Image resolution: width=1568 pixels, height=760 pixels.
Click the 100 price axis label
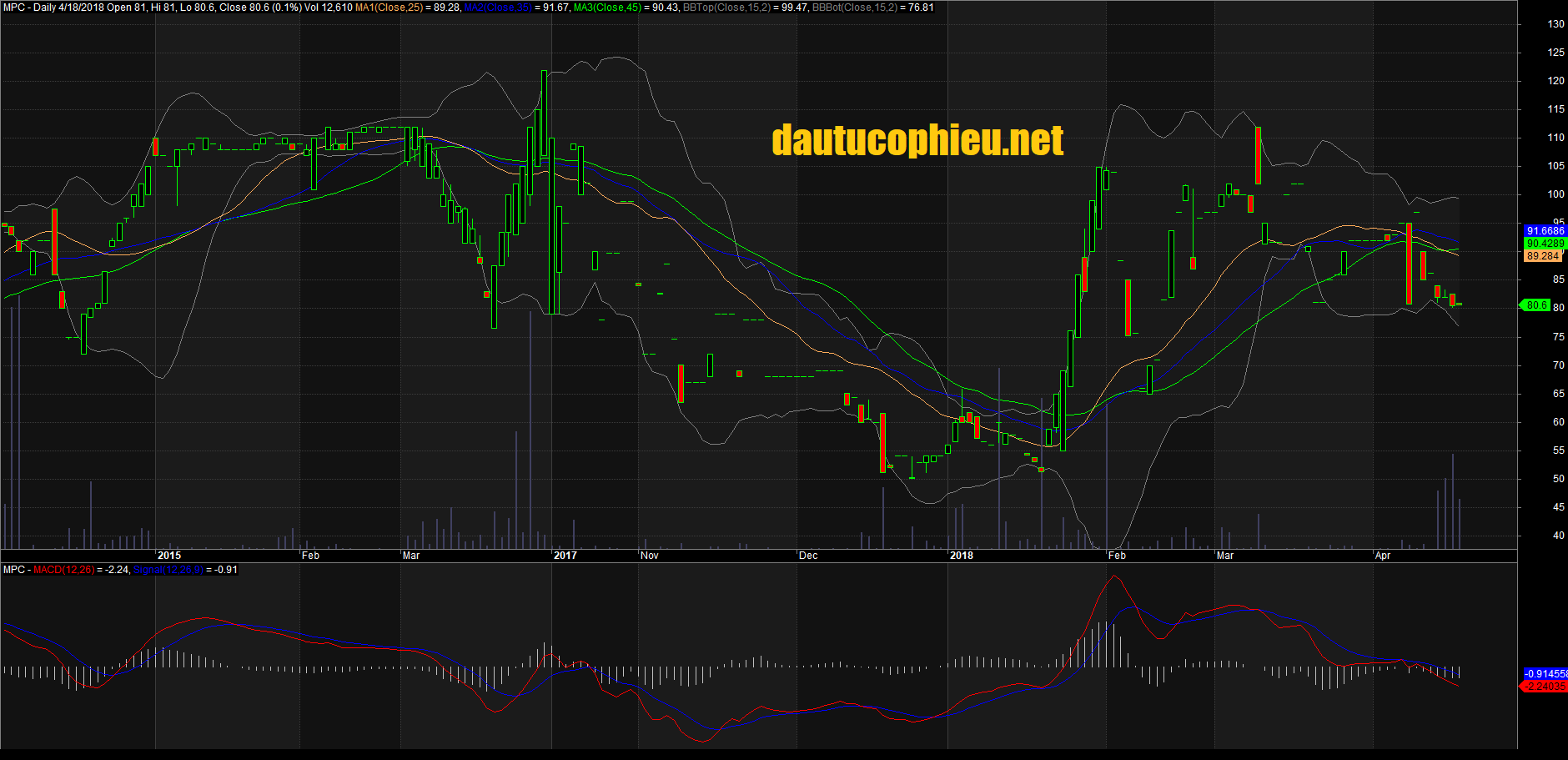1556,194
